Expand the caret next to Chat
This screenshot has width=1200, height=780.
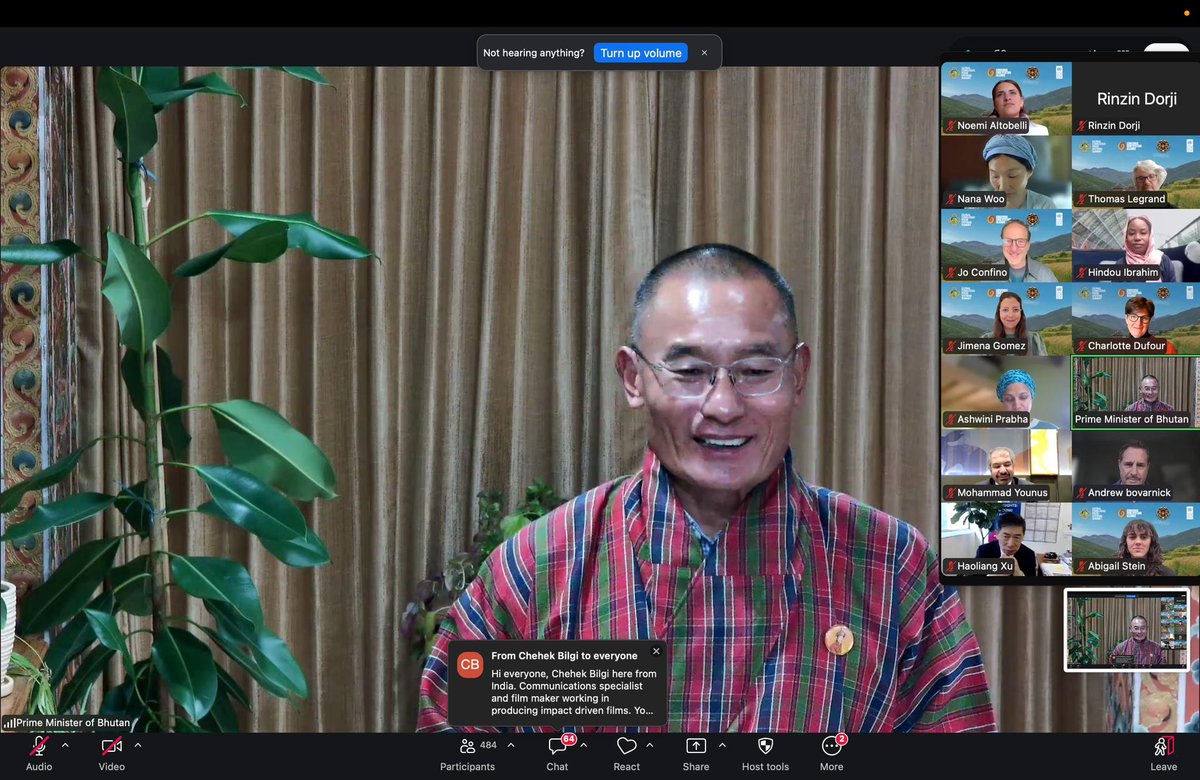583,745
